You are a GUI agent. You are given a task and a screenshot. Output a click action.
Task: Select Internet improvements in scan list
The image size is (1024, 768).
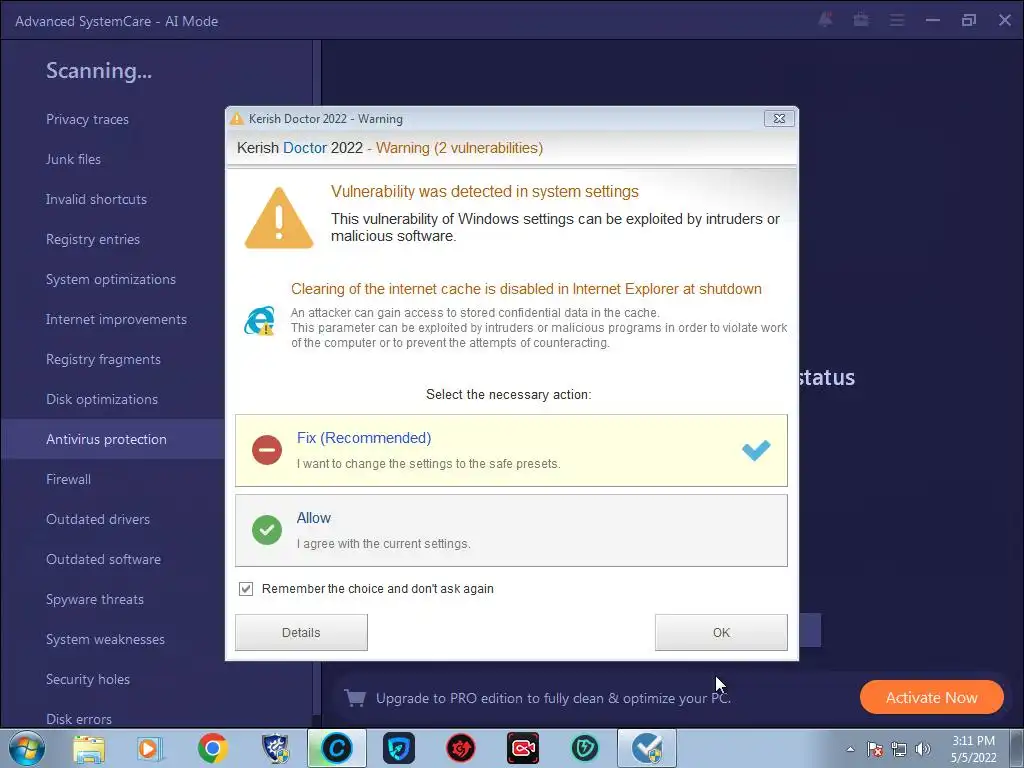(x=116, y=319)
